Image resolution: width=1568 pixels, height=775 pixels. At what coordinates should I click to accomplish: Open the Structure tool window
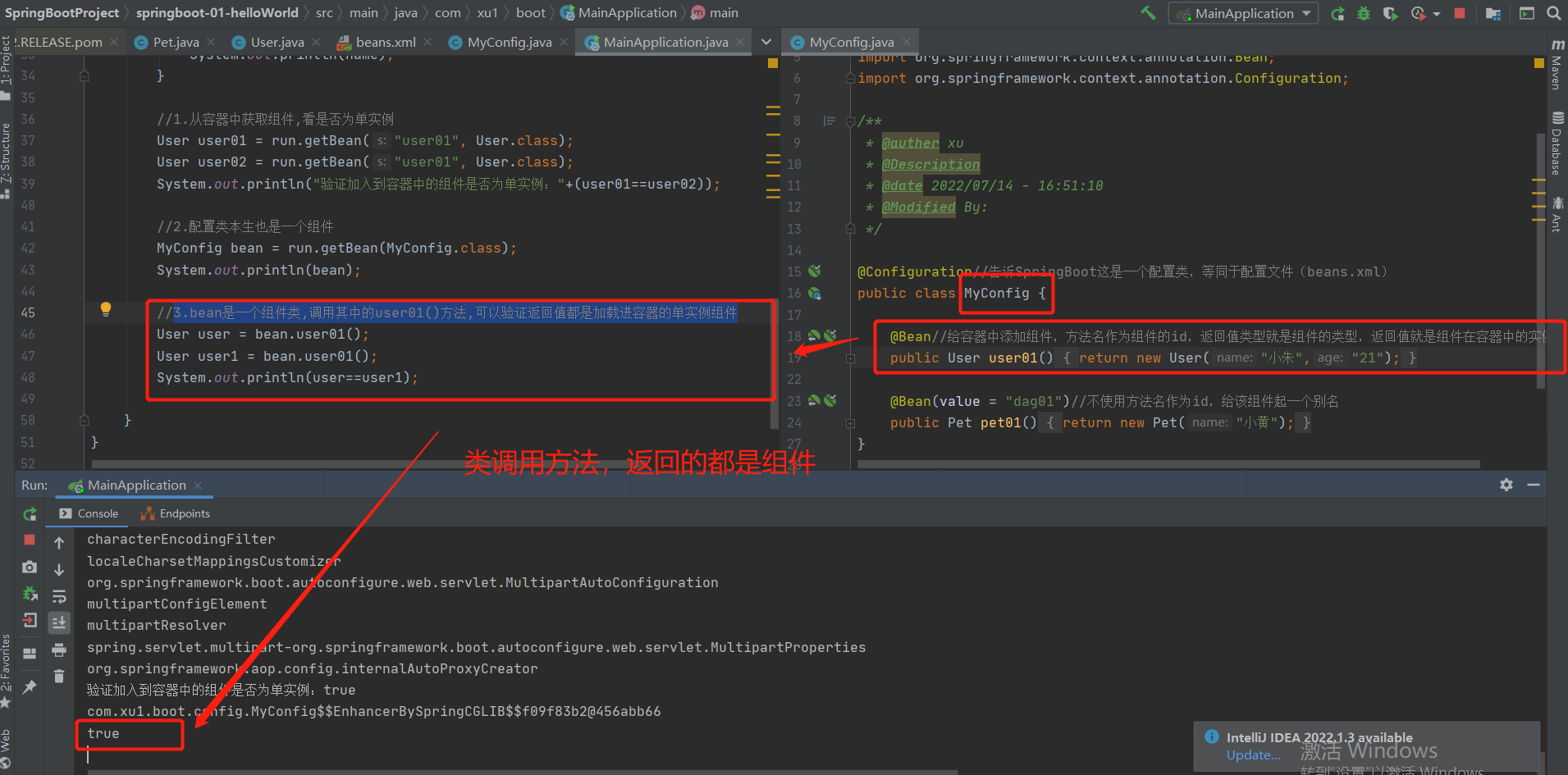[7, 160]
